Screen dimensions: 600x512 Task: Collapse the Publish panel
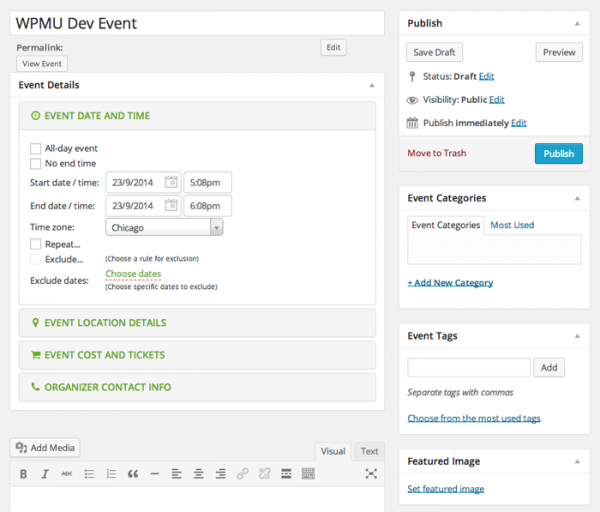[577, 24]
